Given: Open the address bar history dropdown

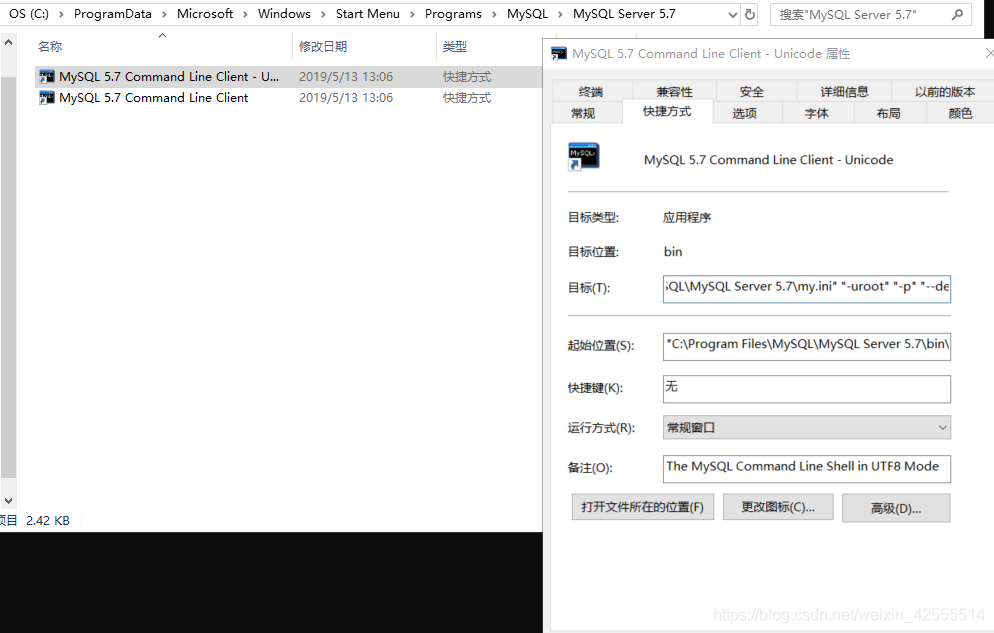Looking at the screenshot, I should click(x=733, y=14).
